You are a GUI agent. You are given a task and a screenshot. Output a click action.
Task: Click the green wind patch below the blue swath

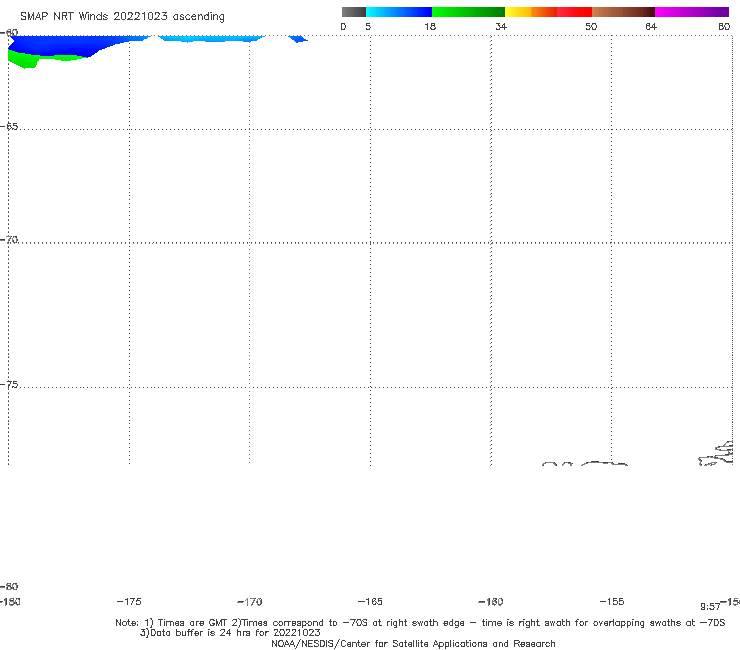[28, 60]
